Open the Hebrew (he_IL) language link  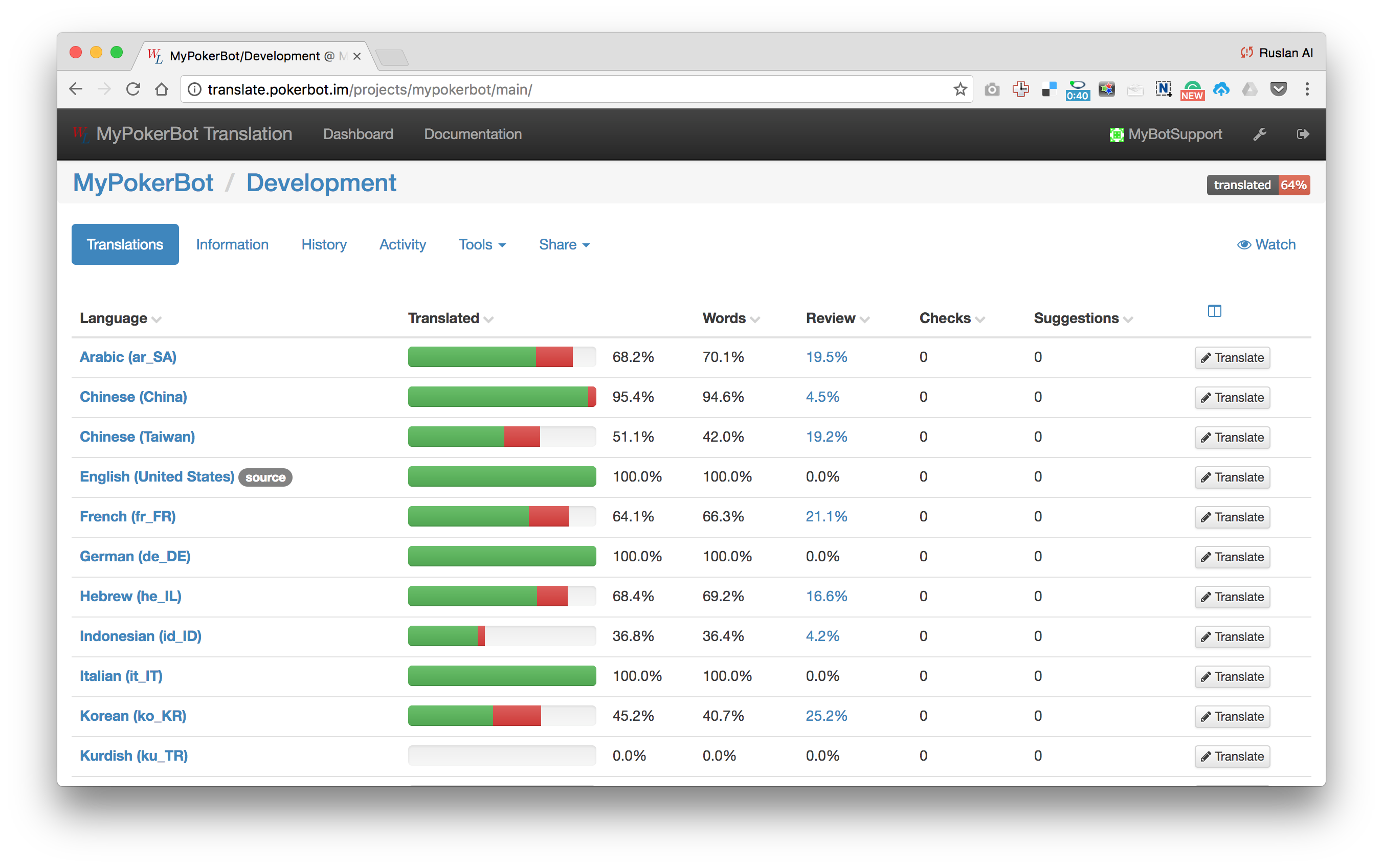pos(130,597)
